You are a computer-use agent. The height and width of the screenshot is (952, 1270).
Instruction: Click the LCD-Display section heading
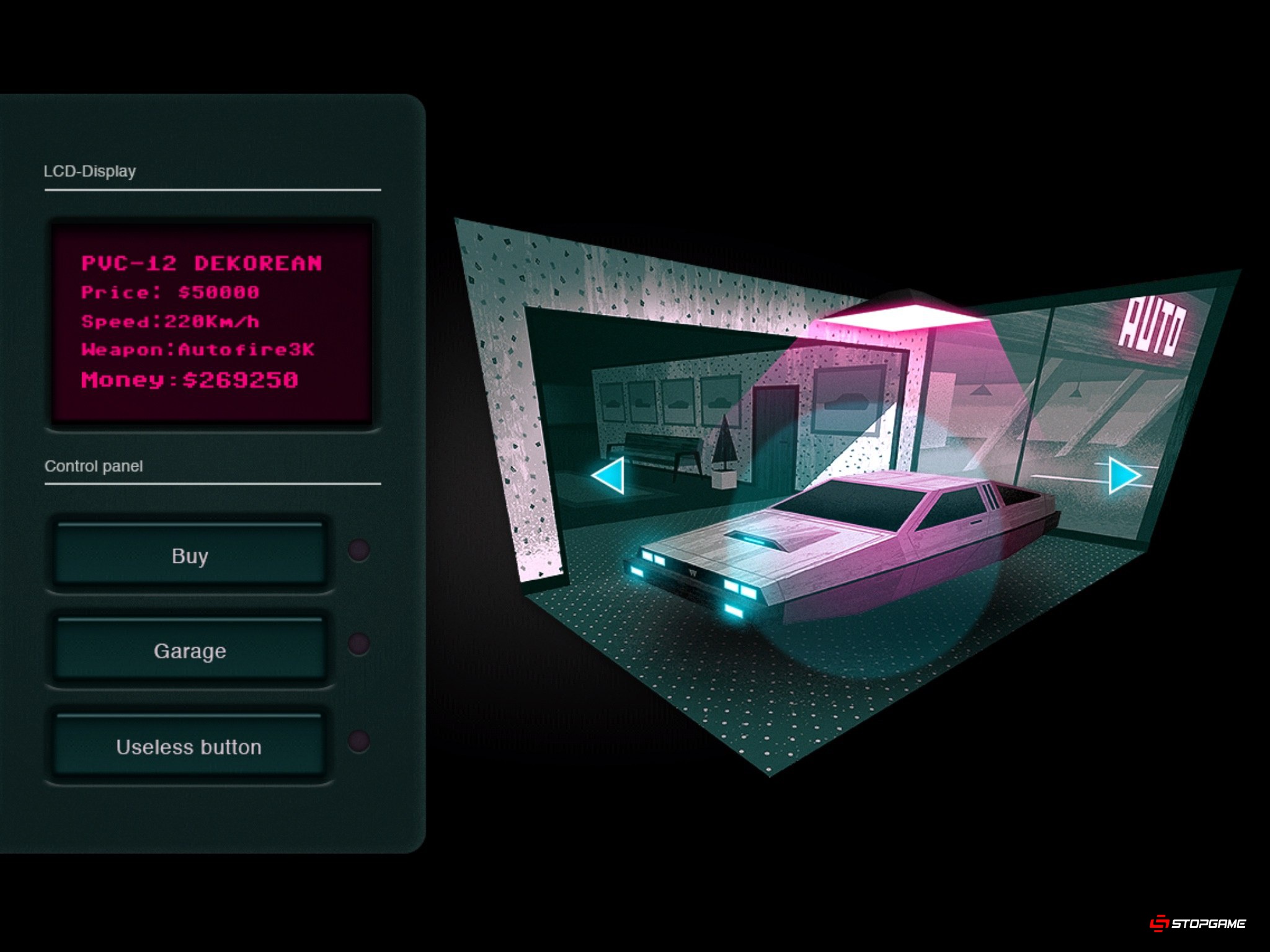(x=89, y=171)
